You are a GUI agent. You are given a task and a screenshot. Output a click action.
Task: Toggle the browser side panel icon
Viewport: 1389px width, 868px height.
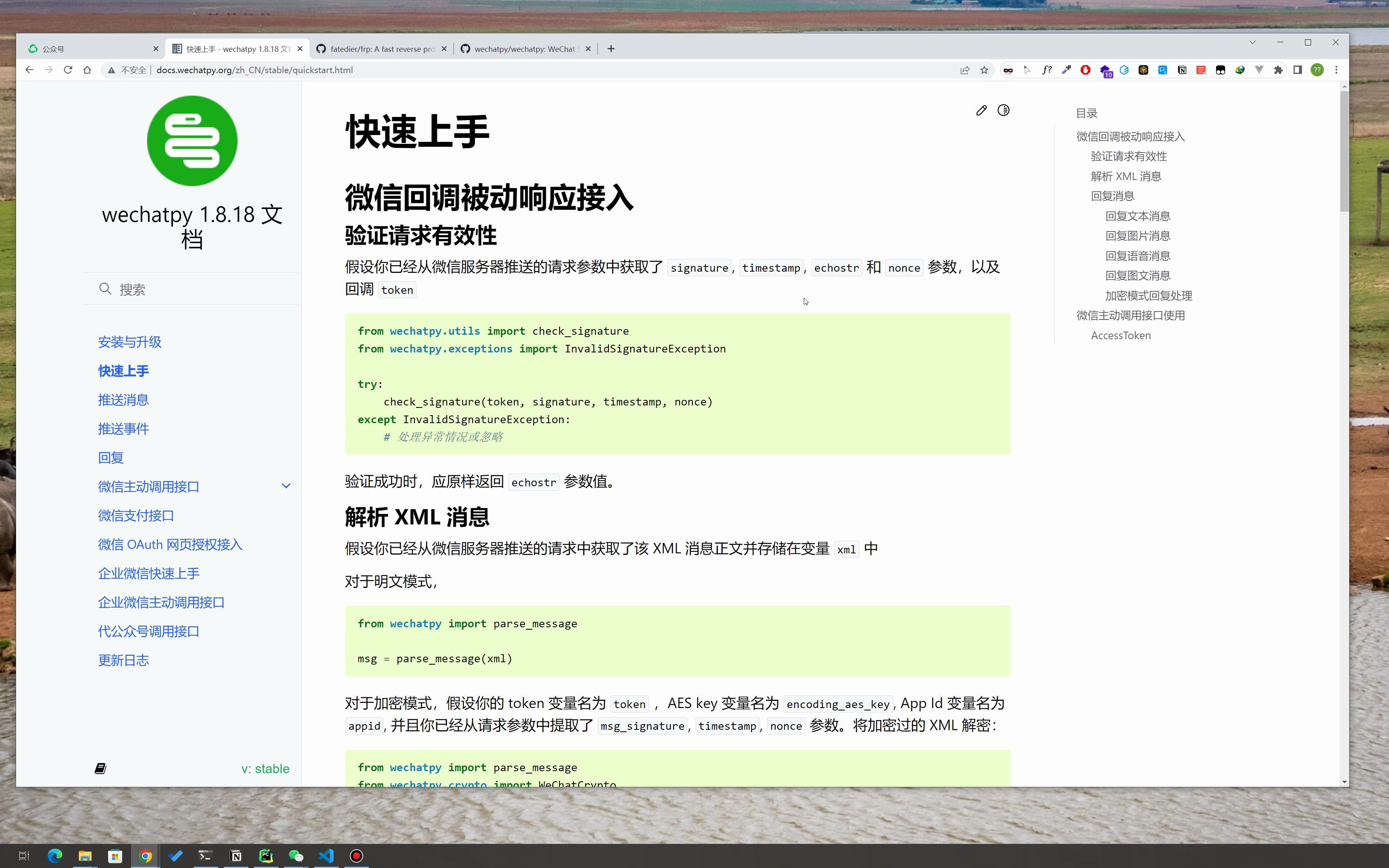click(x=1298, y=70)
